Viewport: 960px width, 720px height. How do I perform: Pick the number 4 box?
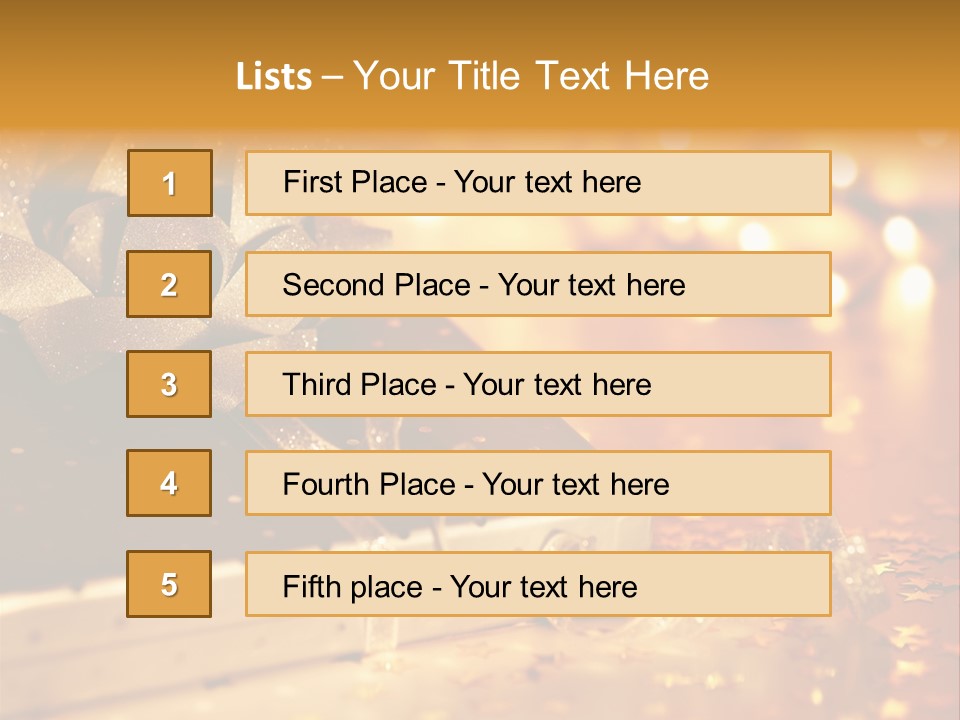coord(169,483)
